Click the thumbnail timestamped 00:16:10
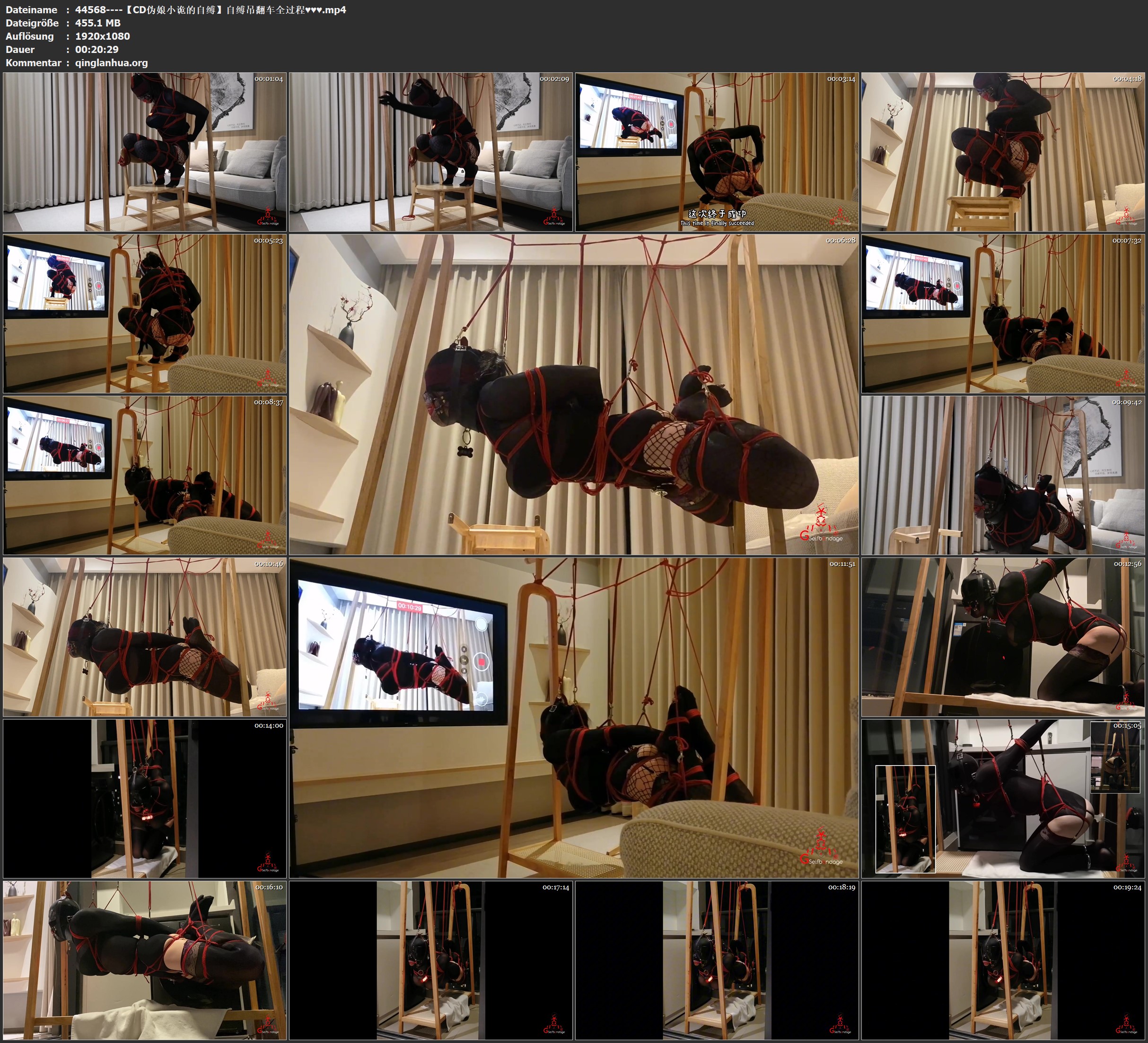 pos(145,960)
